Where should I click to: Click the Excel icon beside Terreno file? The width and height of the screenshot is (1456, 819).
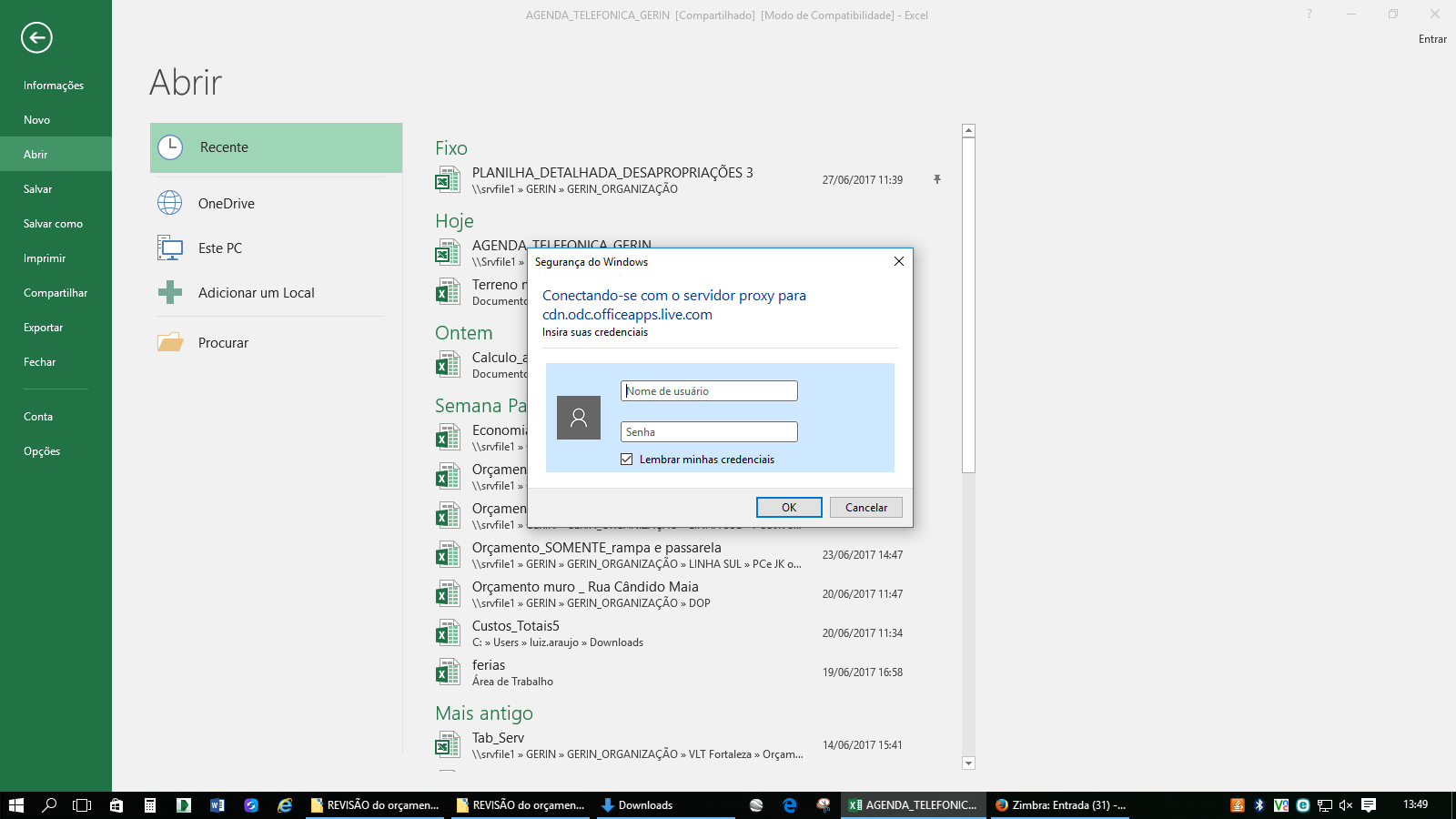pos(447,292)
